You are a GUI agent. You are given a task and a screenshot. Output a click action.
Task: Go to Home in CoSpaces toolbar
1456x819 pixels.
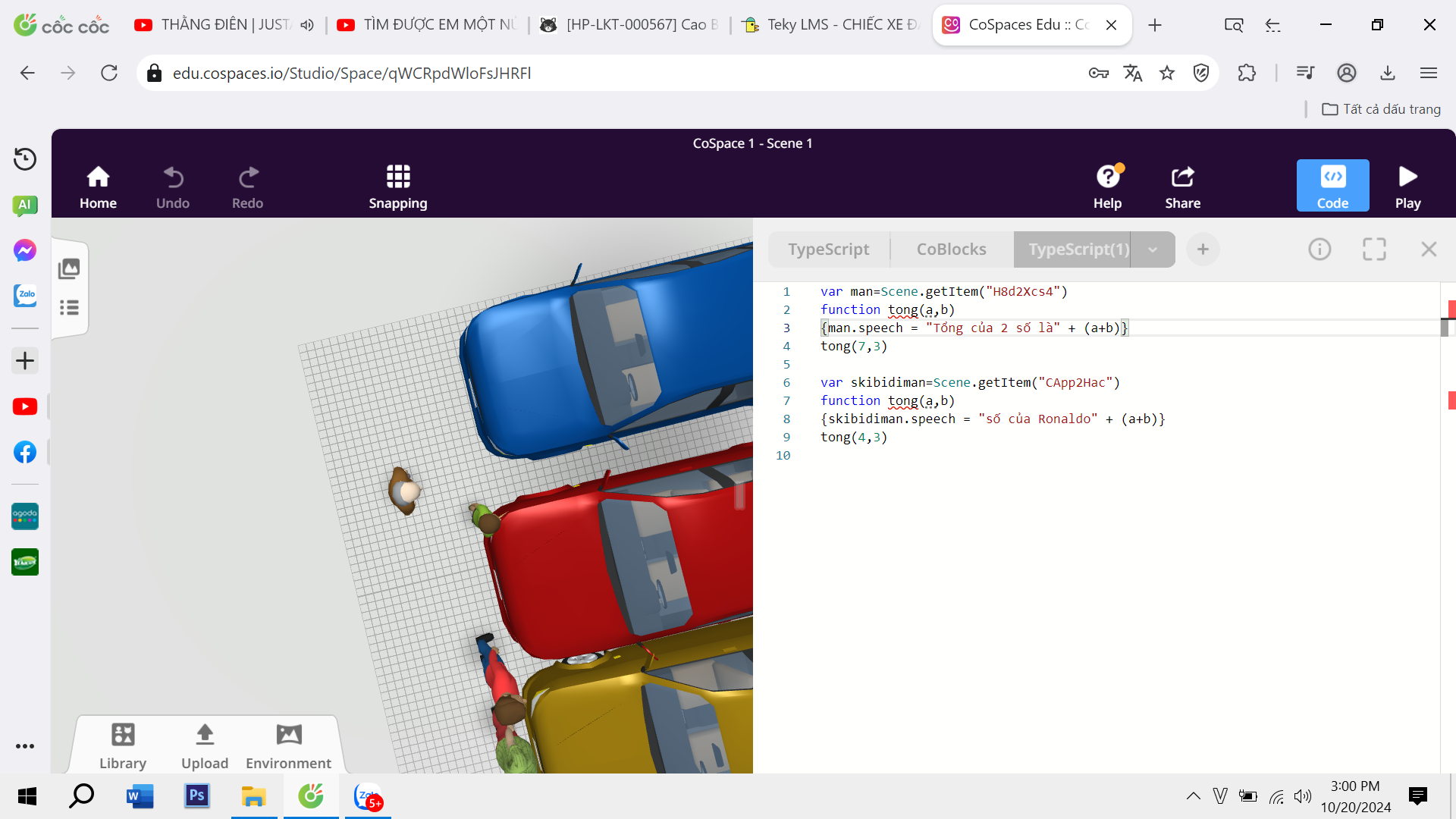tap(98, 187)
